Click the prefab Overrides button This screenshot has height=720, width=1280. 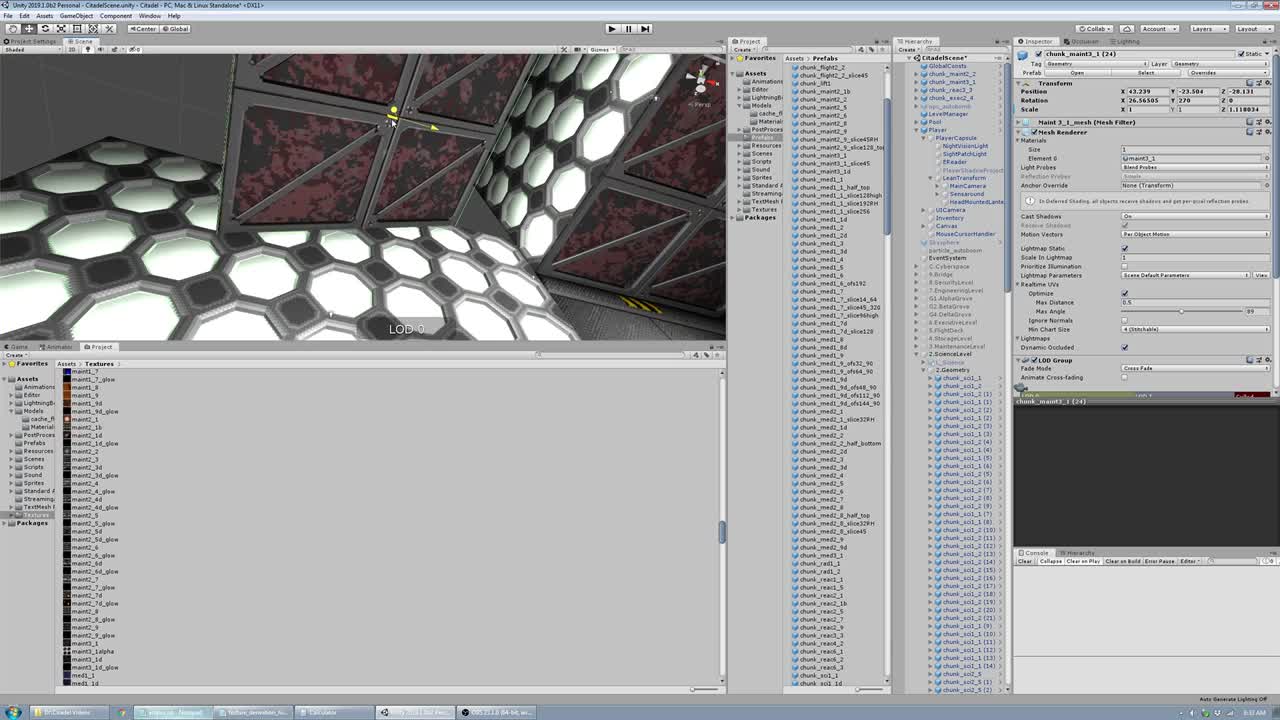pyautogui.click(x=1202, y=73)
